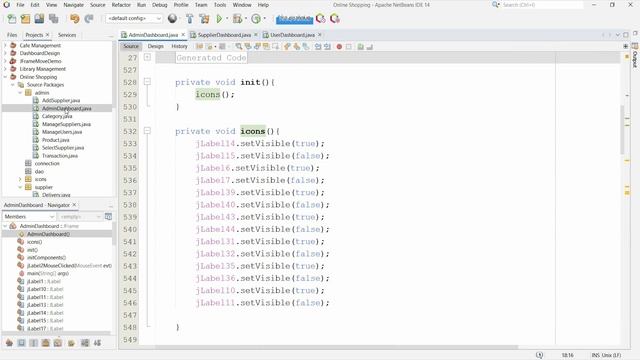The width and height of the screenshot is (640, 360).
Task: Click the red breakpoint icon in editor toolbar
Action: point(339,47)
